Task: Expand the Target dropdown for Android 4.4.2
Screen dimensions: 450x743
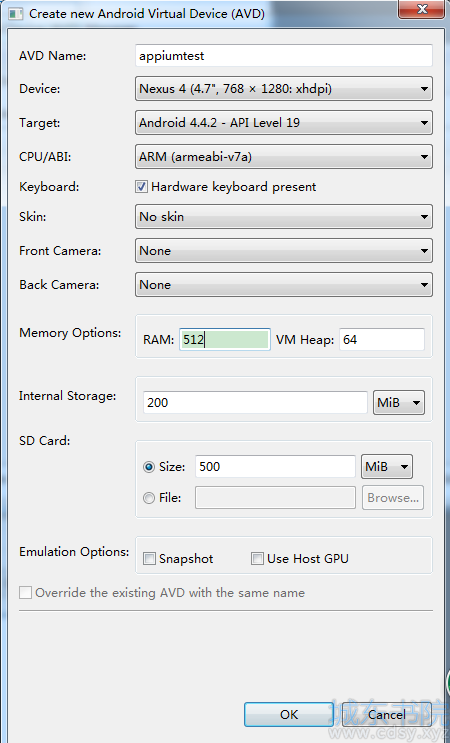Action: pyautogui.click(x=284, y=123)
